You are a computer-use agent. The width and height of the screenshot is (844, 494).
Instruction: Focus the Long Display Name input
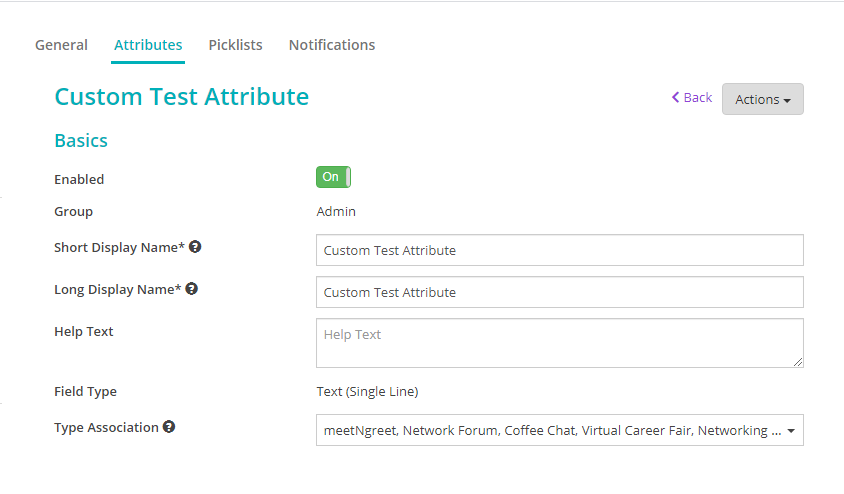(560, 292)
